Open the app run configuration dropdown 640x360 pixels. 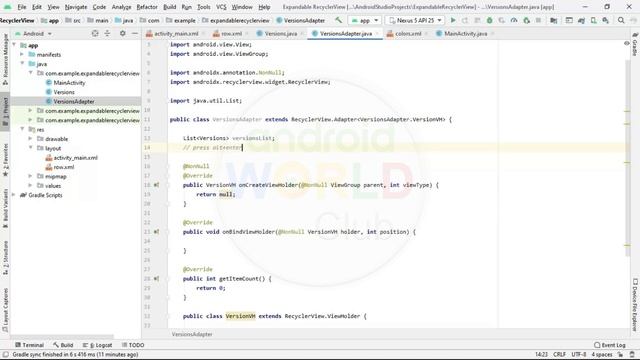365,20
